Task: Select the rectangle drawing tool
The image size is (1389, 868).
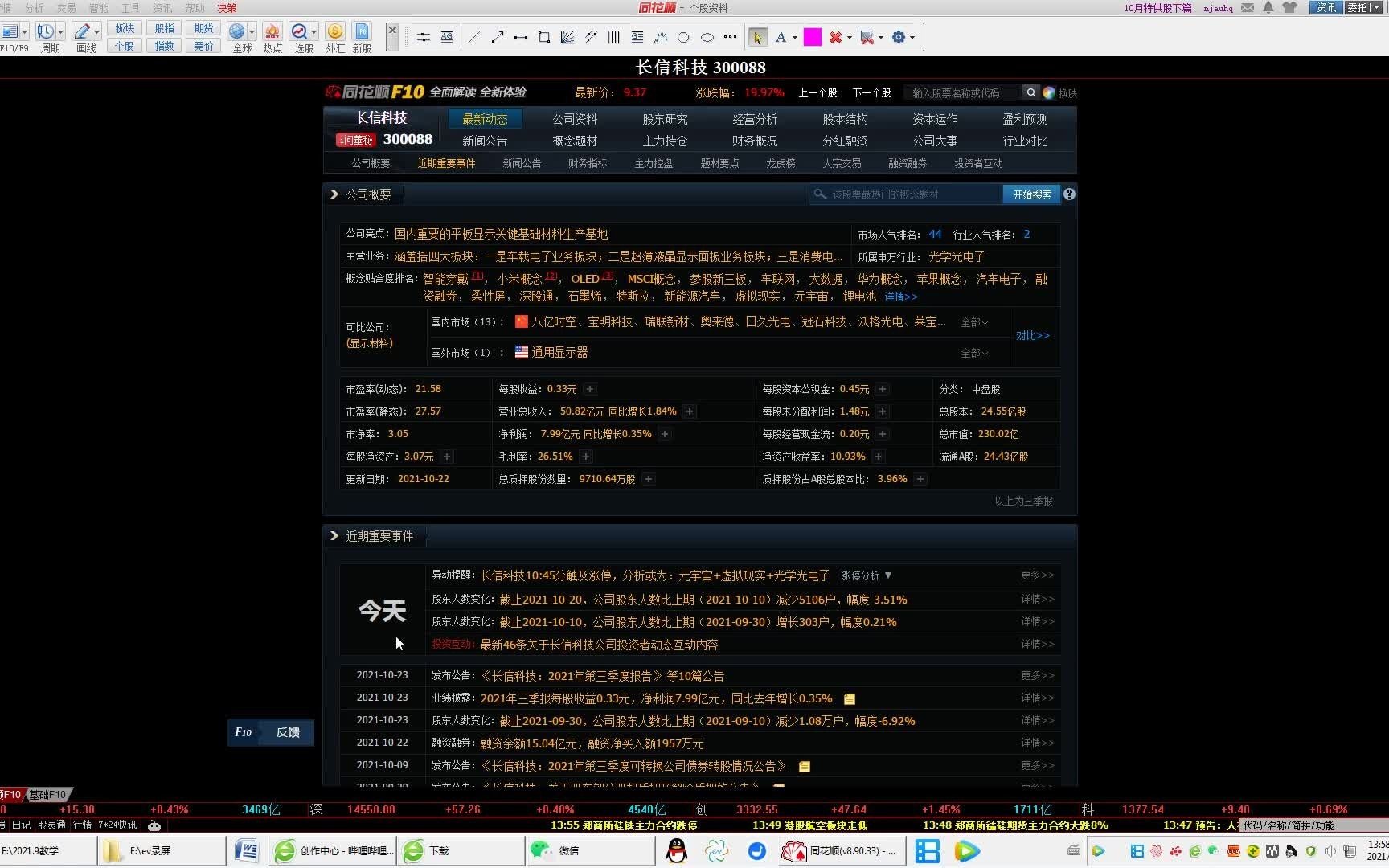Action: (x=544, y=37)
